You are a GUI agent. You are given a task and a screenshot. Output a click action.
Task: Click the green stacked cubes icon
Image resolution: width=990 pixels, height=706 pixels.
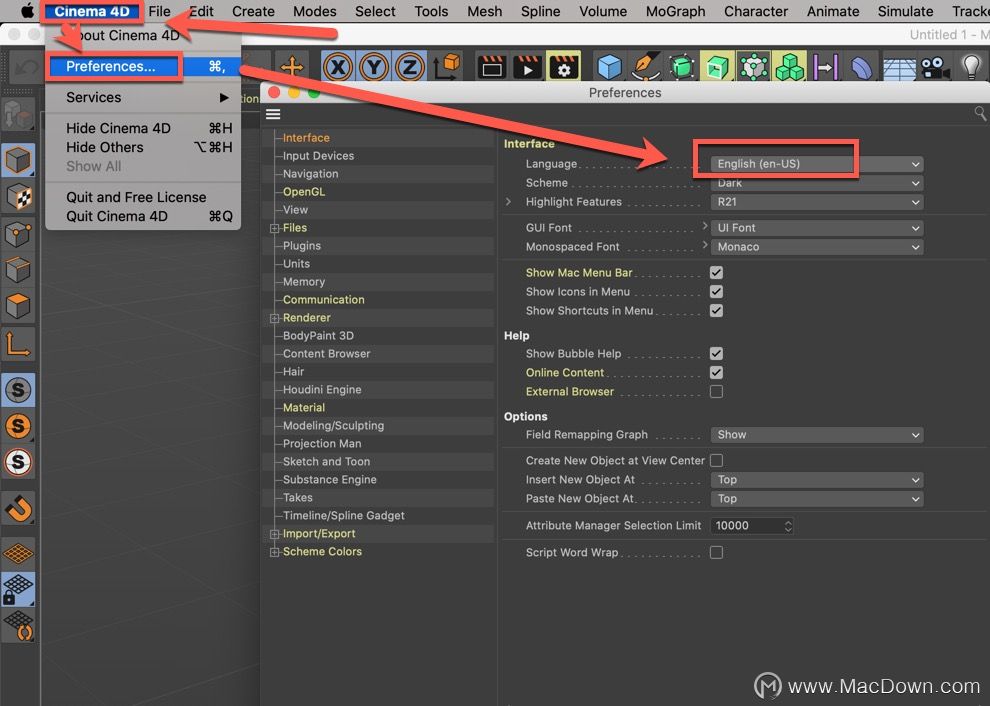click(790, 66)
